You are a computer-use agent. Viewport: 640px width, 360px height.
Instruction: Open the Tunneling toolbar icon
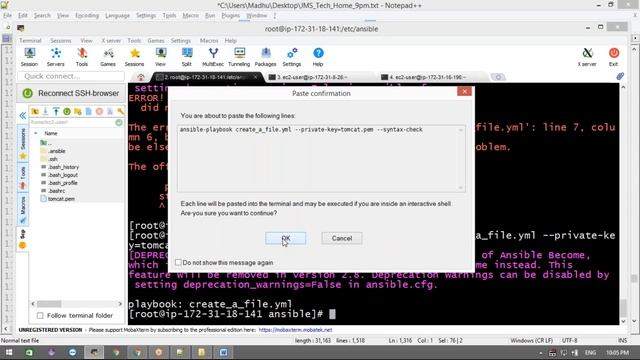[x=239, y=57]
